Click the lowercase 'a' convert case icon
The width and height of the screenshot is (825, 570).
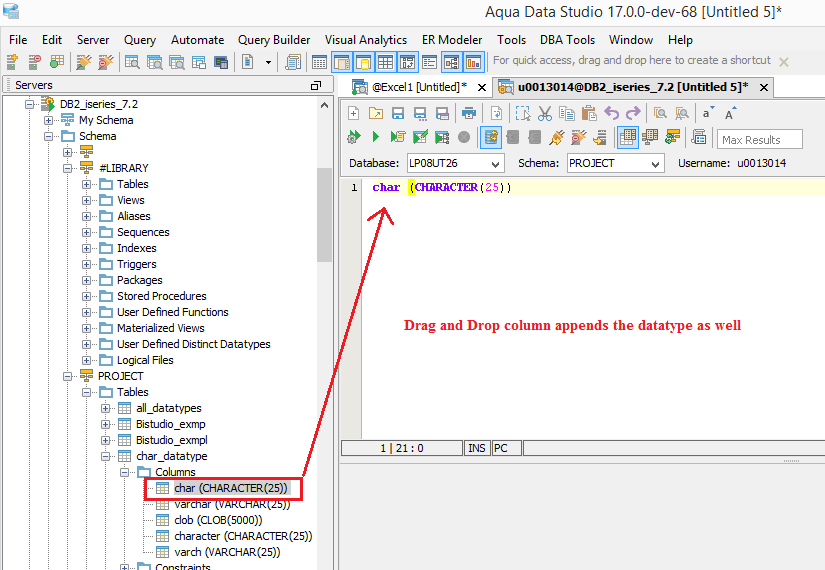(708, 113)
